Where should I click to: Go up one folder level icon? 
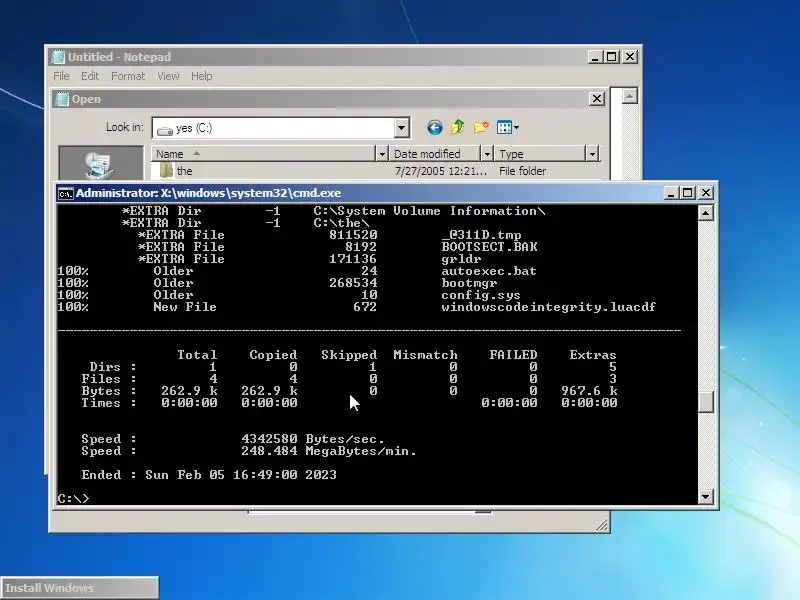point(458,127)
